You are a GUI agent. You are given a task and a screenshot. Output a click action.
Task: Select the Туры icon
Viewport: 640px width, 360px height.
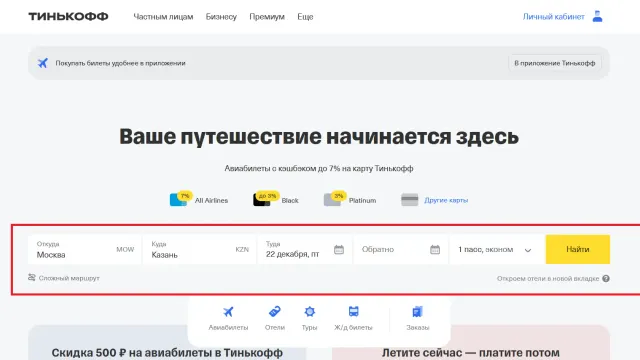(309, 312)
